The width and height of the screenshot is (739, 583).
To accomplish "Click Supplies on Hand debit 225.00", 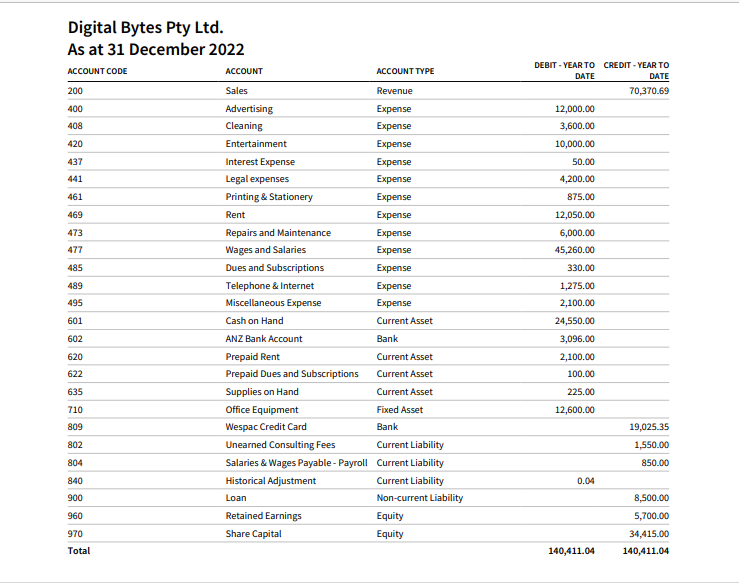I will pos(581,392).
